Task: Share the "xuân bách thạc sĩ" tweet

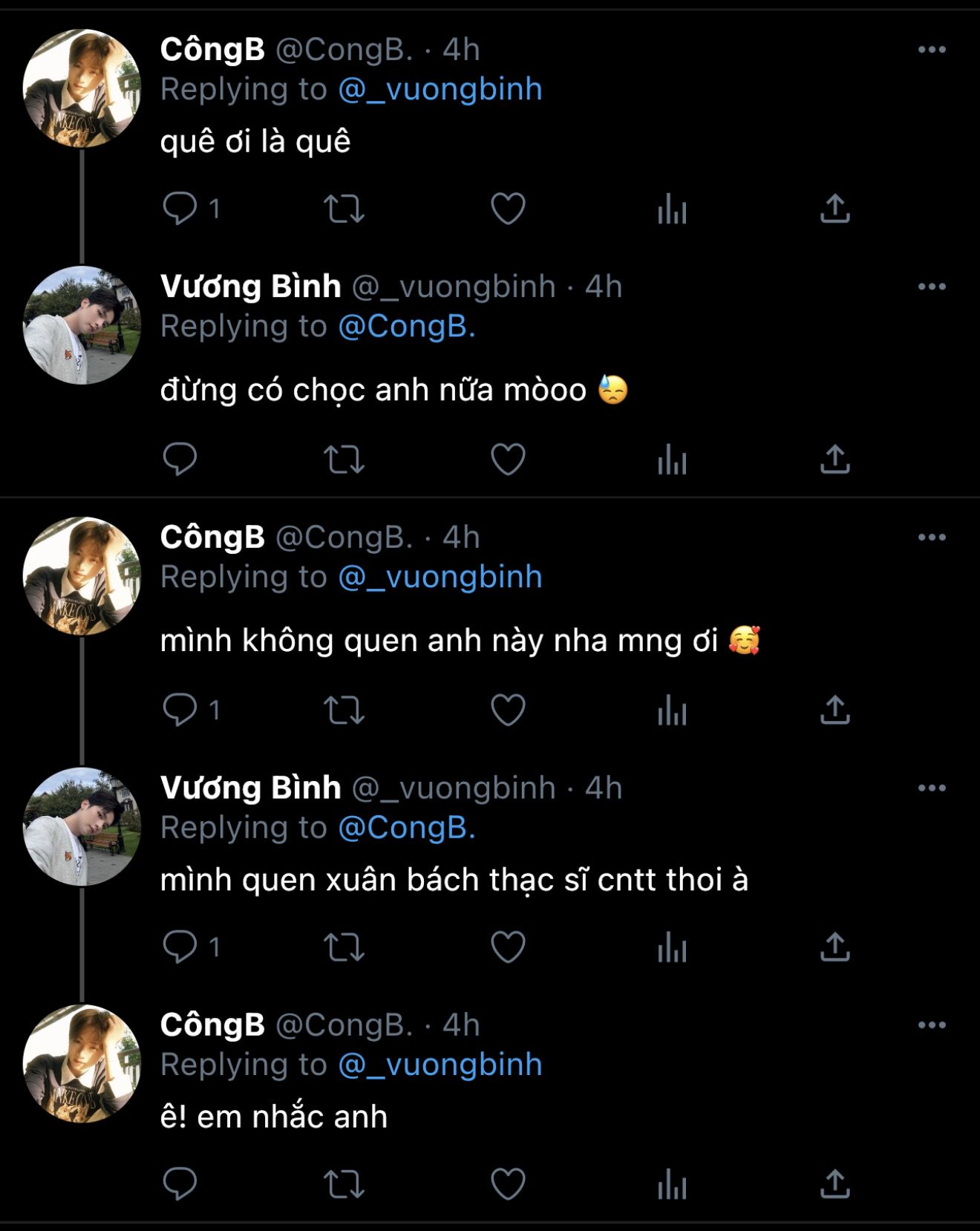Action: tap(835, 947)
